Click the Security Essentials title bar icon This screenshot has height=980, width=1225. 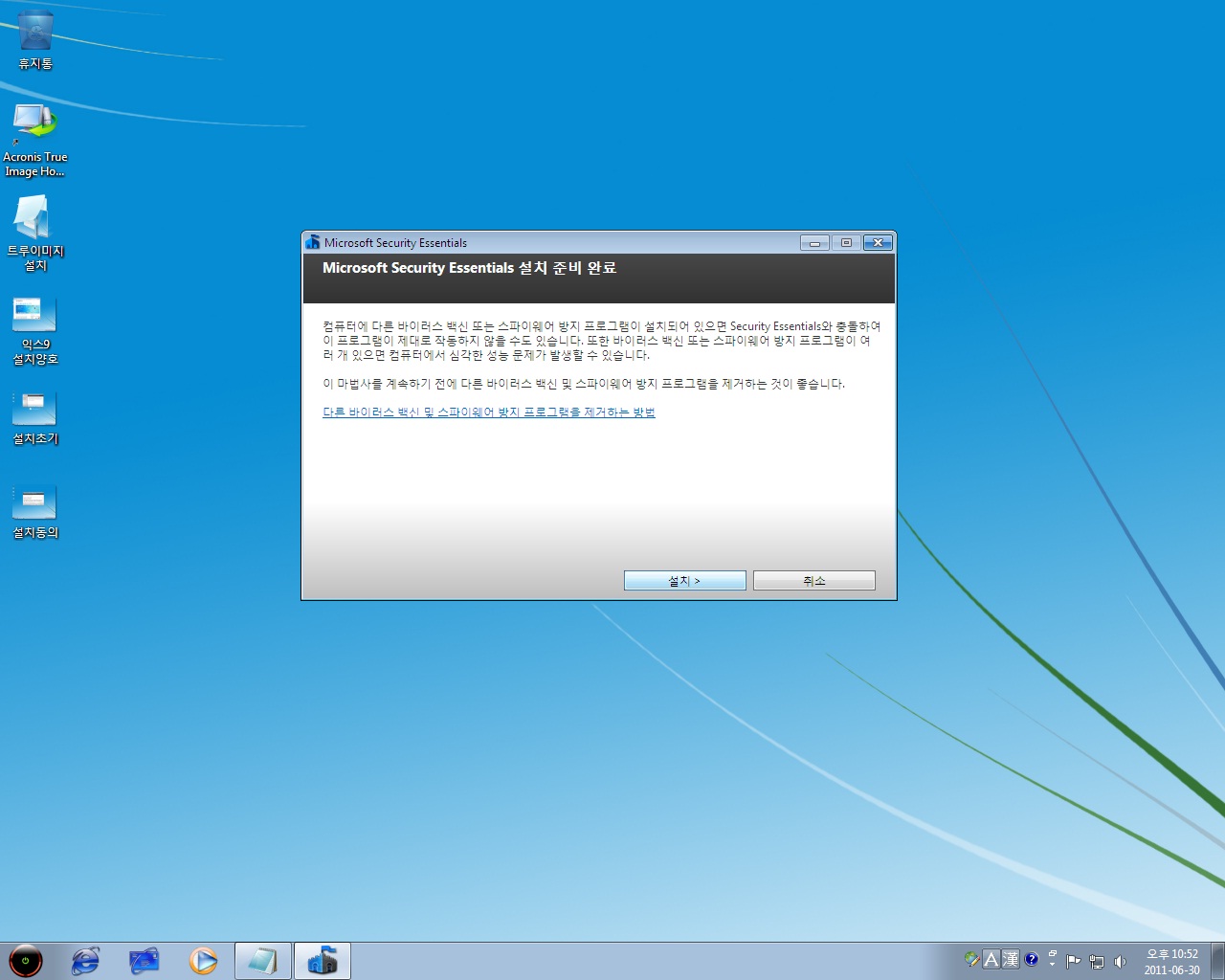pyautogui.click(x=312, y=242)
